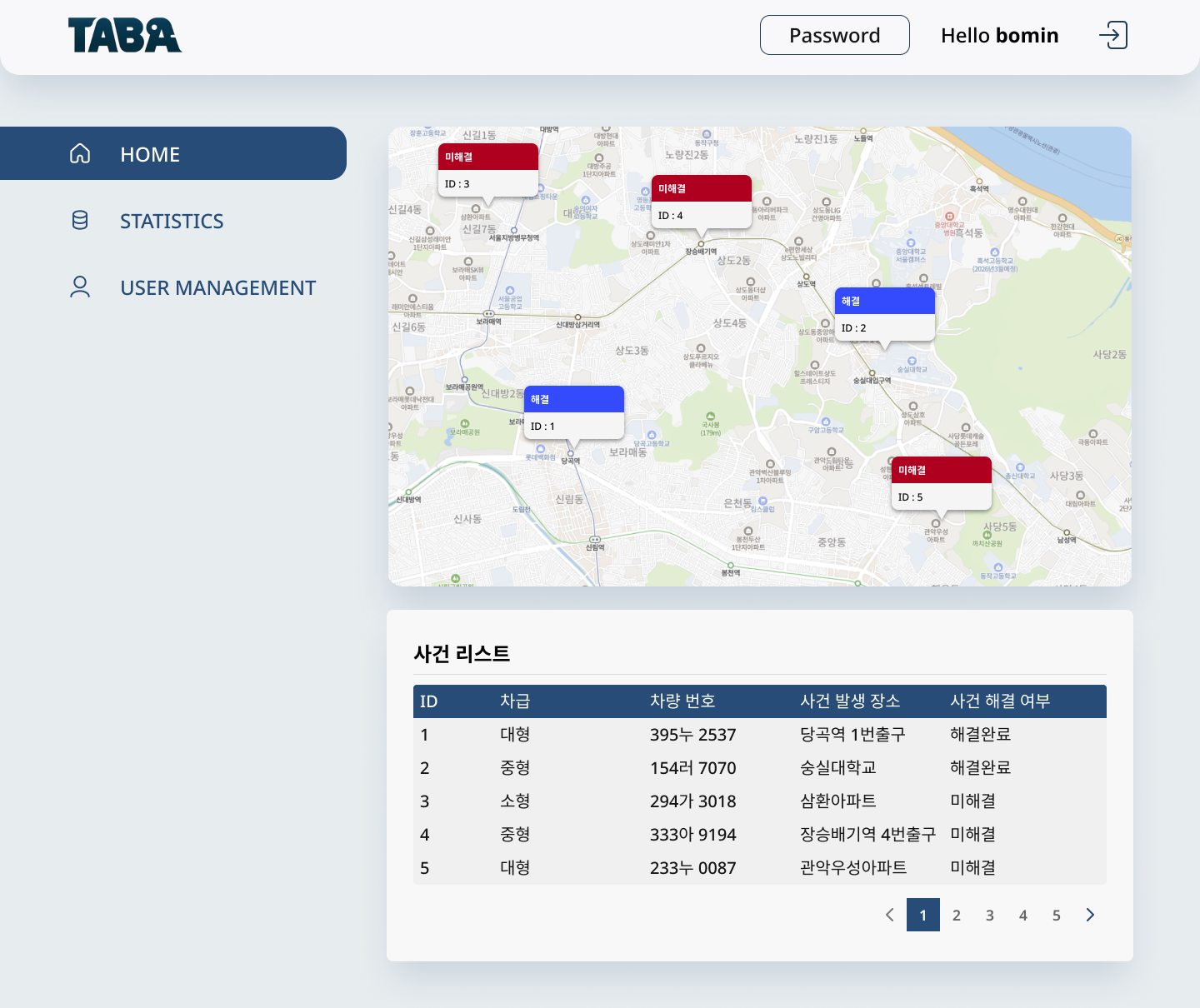Jump to page 3 of incident list

(x=990, y=915)
